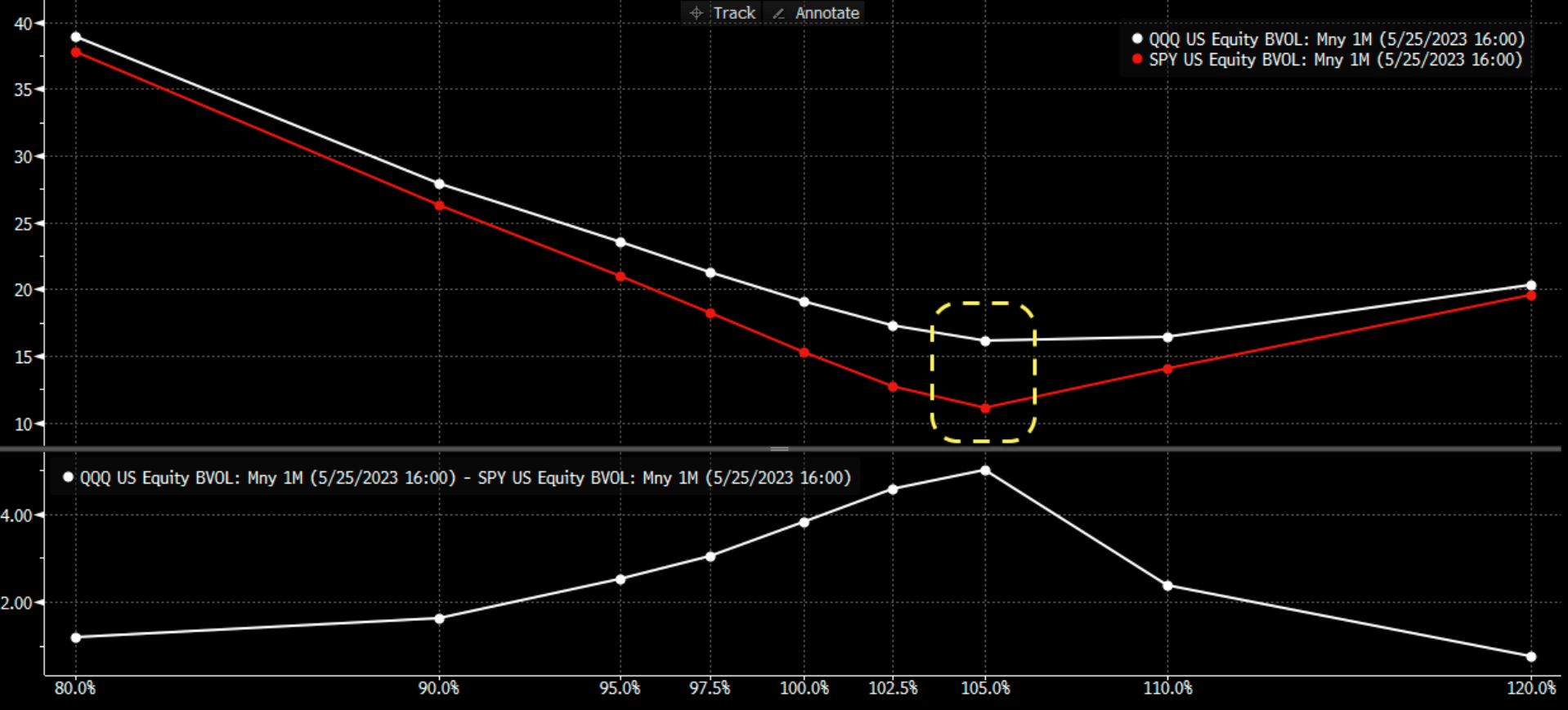Click the QQQ data point at 102.5% moneyness
Image resolution: width=1568 pixels, height=710 pixels.
[893, 326]
